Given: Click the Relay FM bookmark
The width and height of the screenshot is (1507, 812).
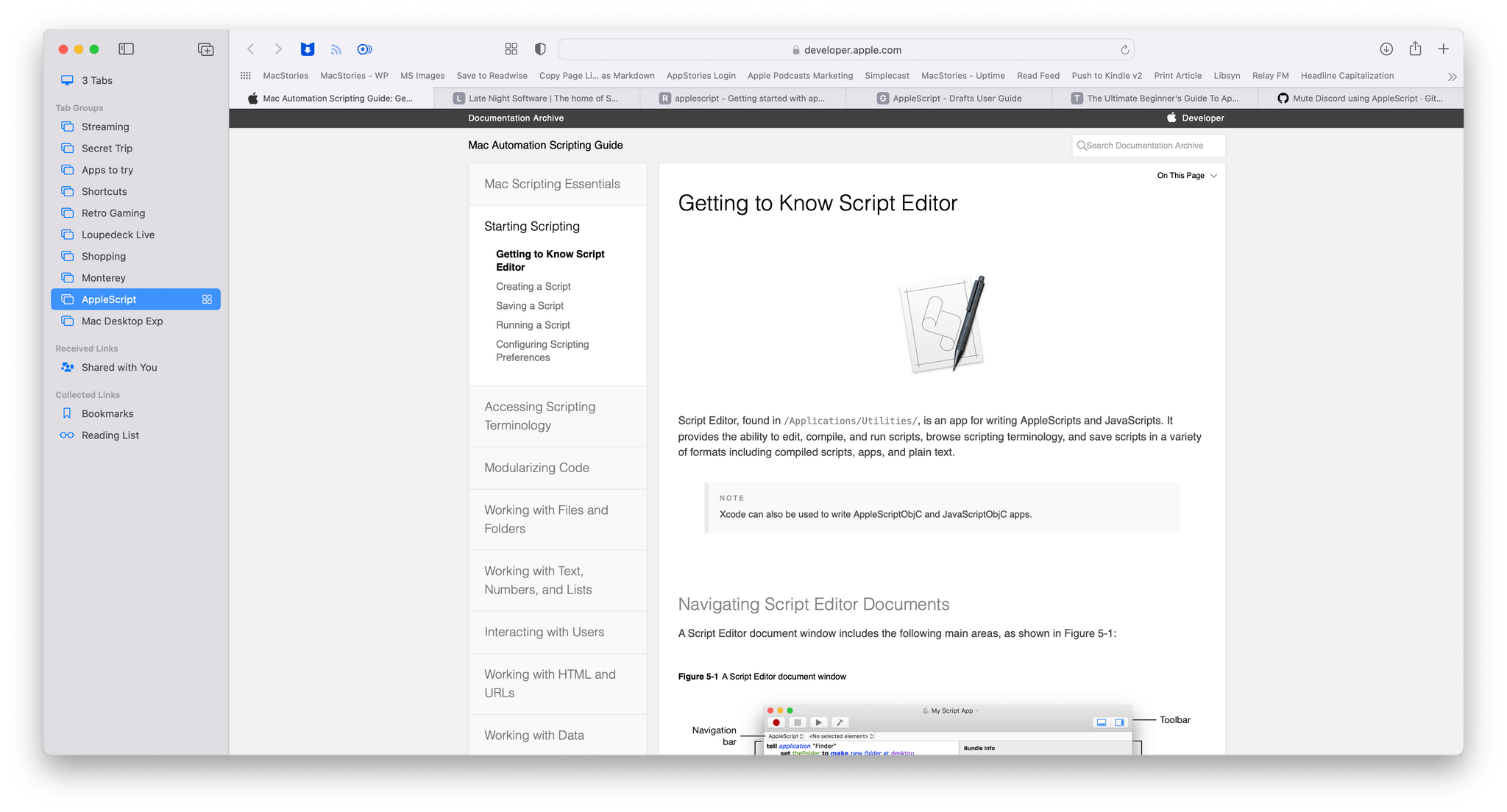Looking at the screenshot, I should point(1270,76).
